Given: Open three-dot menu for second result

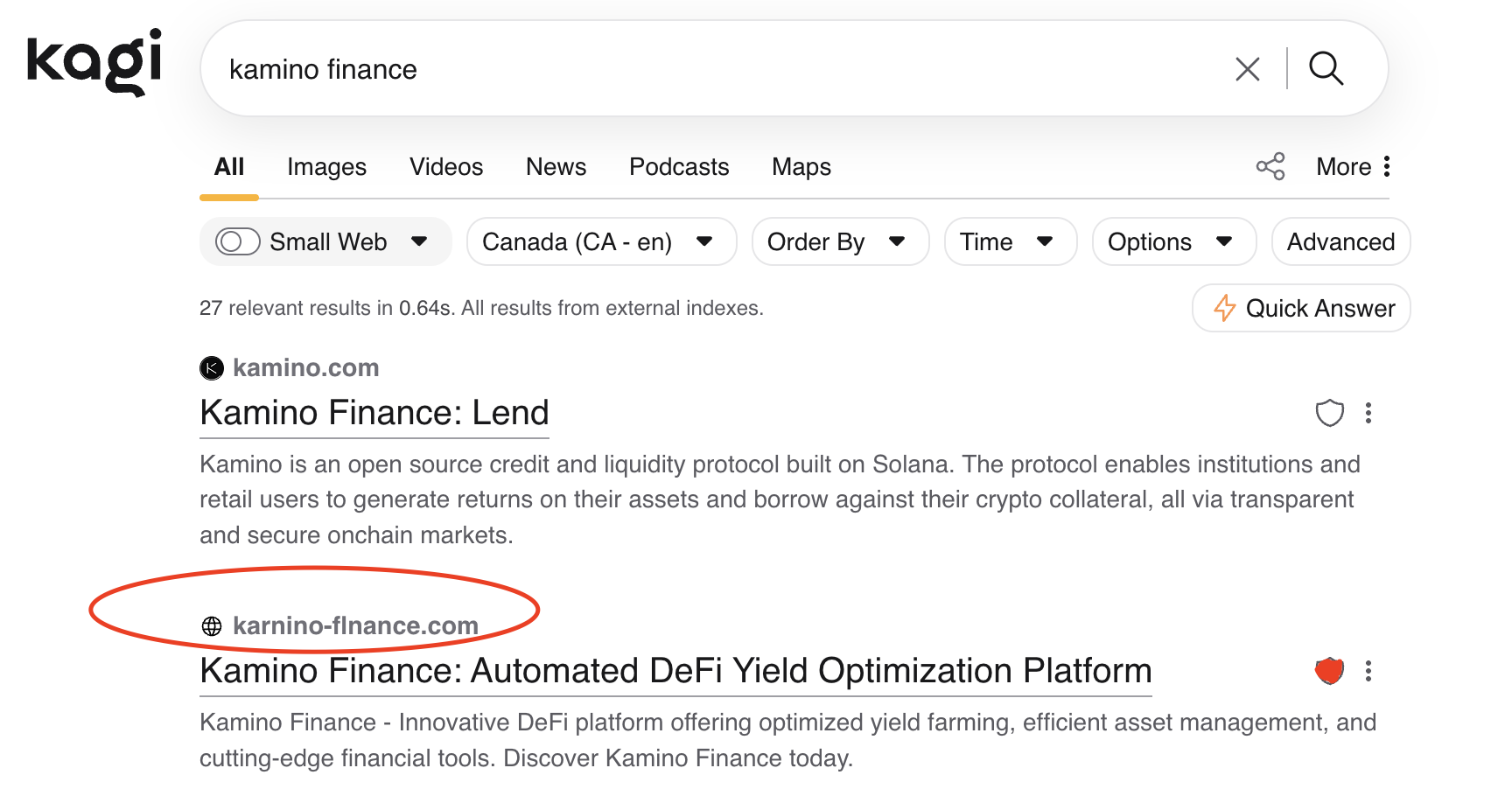Looking at the screenshot, I should point(1368,671).
